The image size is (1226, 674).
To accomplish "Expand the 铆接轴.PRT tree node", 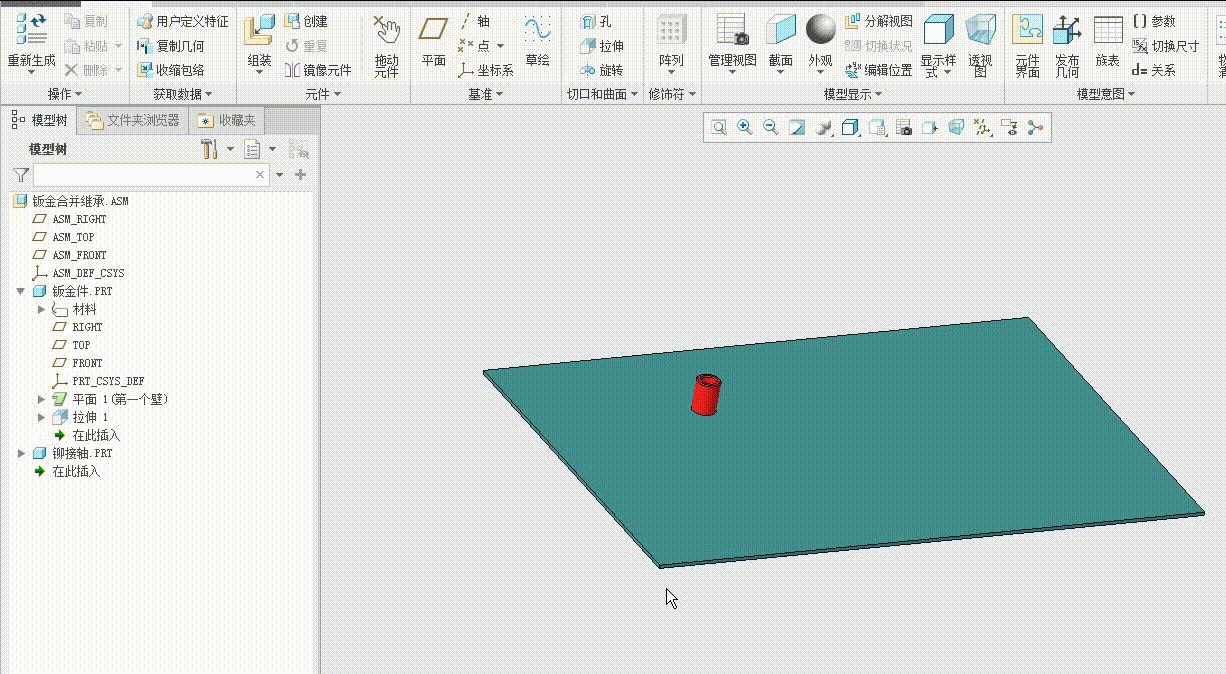I will coord(21,453).
